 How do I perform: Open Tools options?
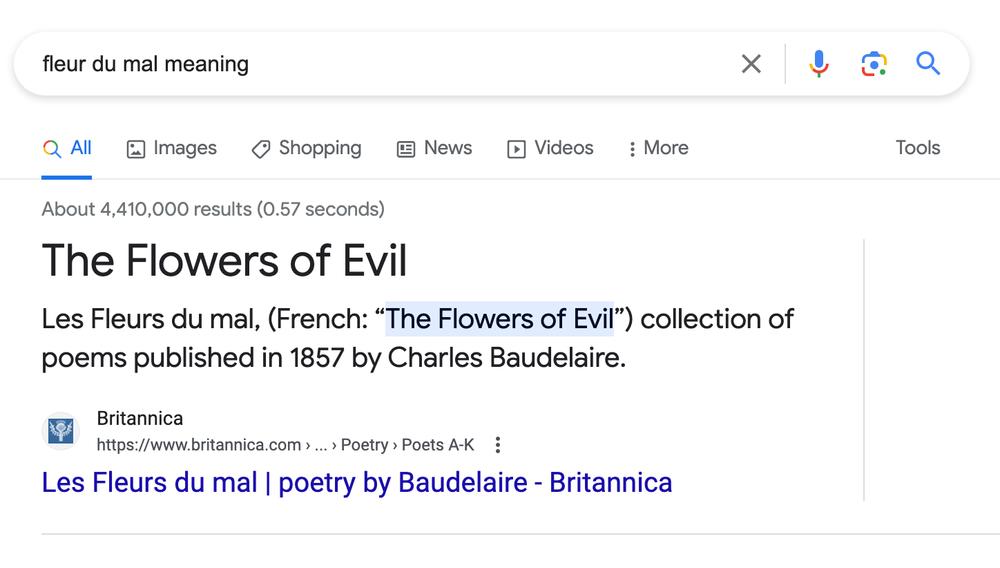(x=918, y=148)
